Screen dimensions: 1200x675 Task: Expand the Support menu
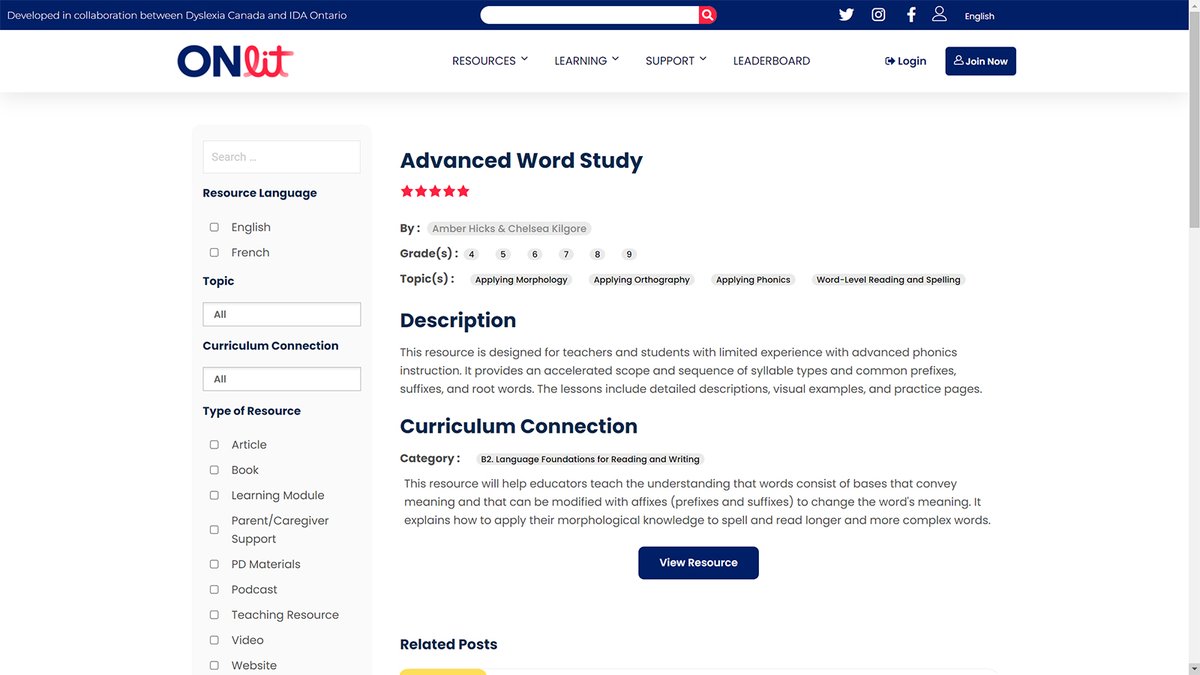click(x=676, y=61)
